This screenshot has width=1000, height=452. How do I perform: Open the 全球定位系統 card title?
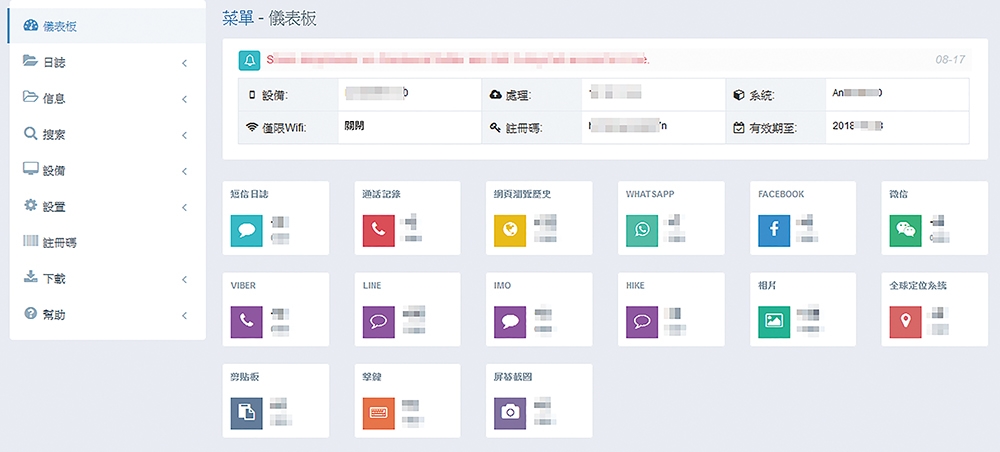918,286
